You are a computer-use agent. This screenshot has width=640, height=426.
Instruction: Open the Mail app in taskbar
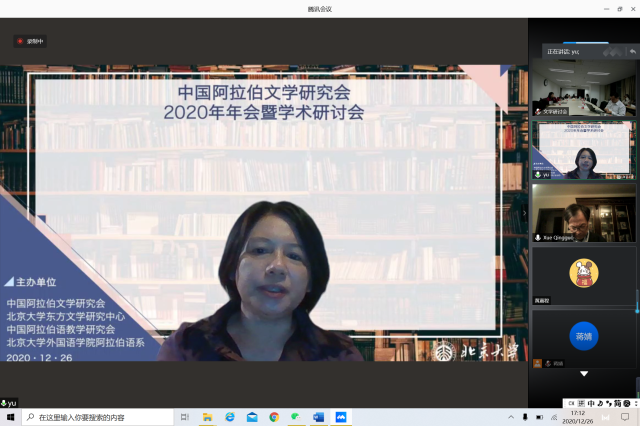[252, 417]
